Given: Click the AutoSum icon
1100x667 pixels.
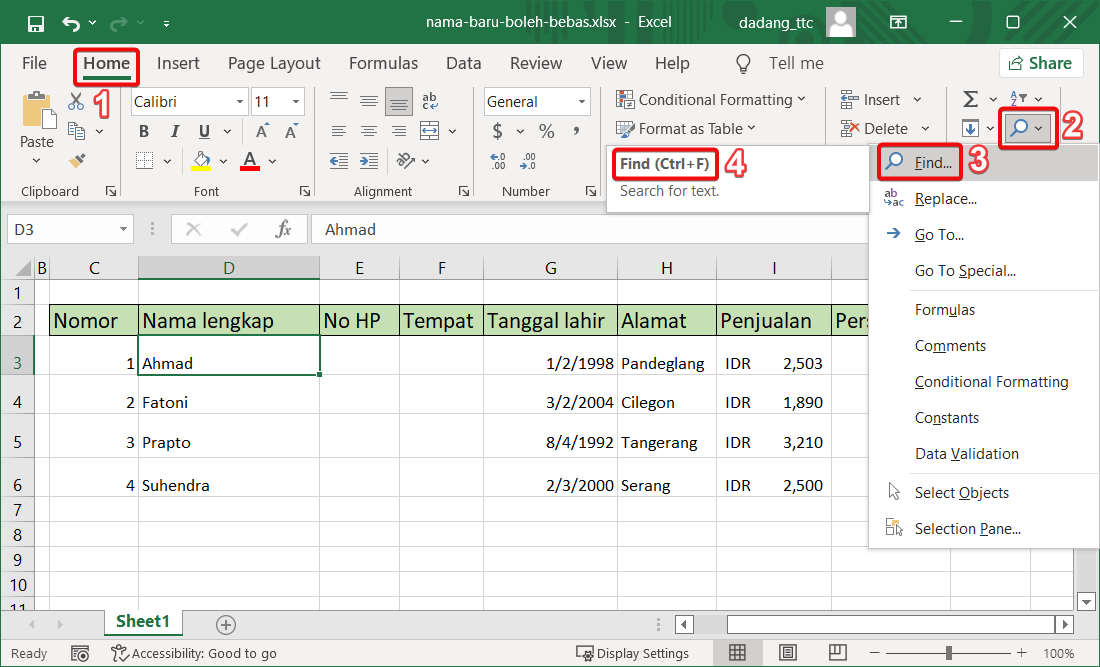Looking at the screenshot, I should pos(971,99).
